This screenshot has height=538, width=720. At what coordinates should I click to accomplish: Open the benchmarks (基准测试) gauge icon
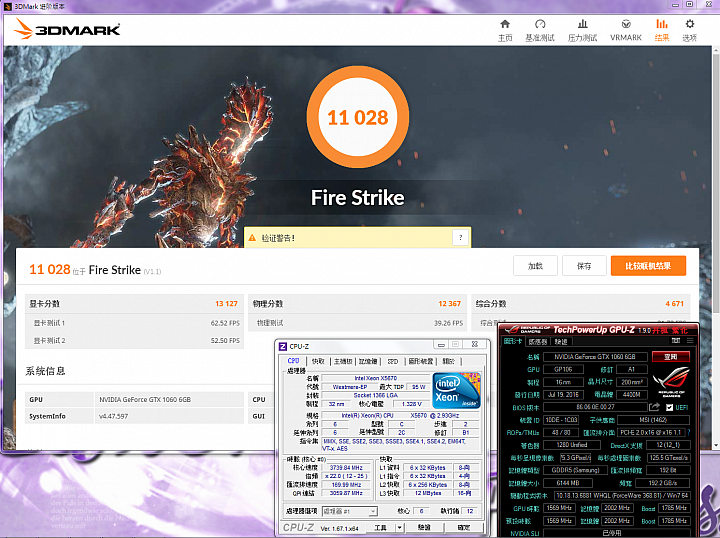(540, 24)
